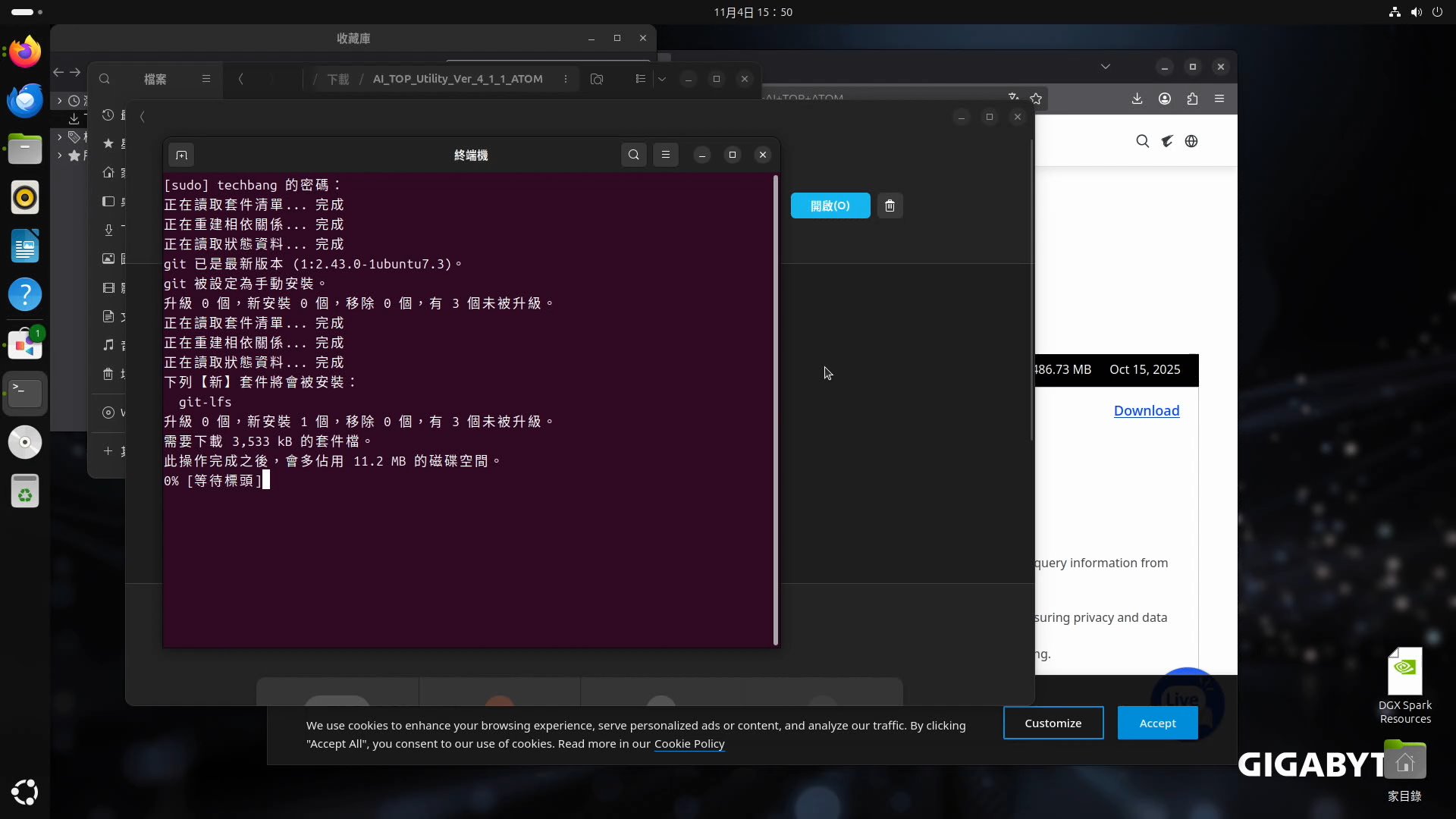Expand file manager view options dropdown
1456x819 pixels.
coord(662,79)
